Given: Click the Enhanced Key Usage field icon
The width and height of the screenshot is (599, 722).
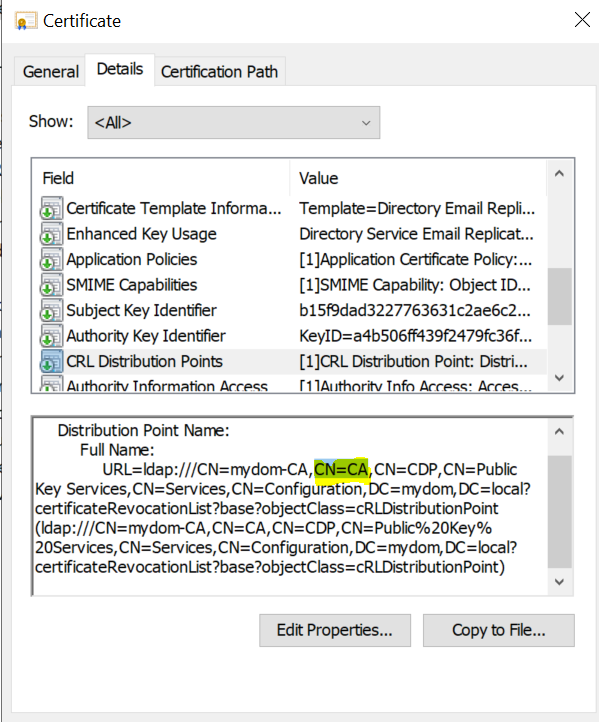Looking at the screenshot, I should 51,234.
